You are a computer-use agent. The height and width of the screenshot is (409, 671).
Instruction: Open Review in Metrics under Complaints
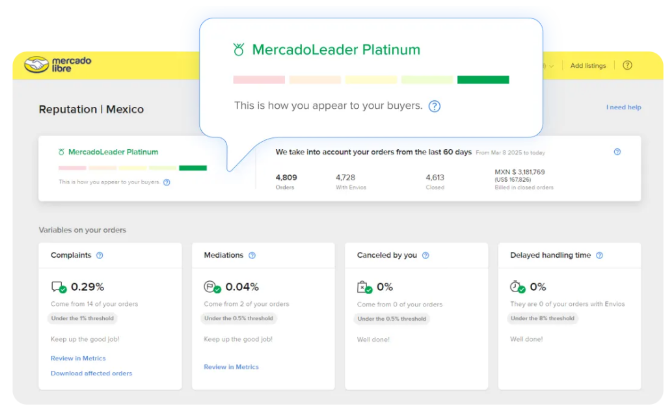[x=78, y=358]
